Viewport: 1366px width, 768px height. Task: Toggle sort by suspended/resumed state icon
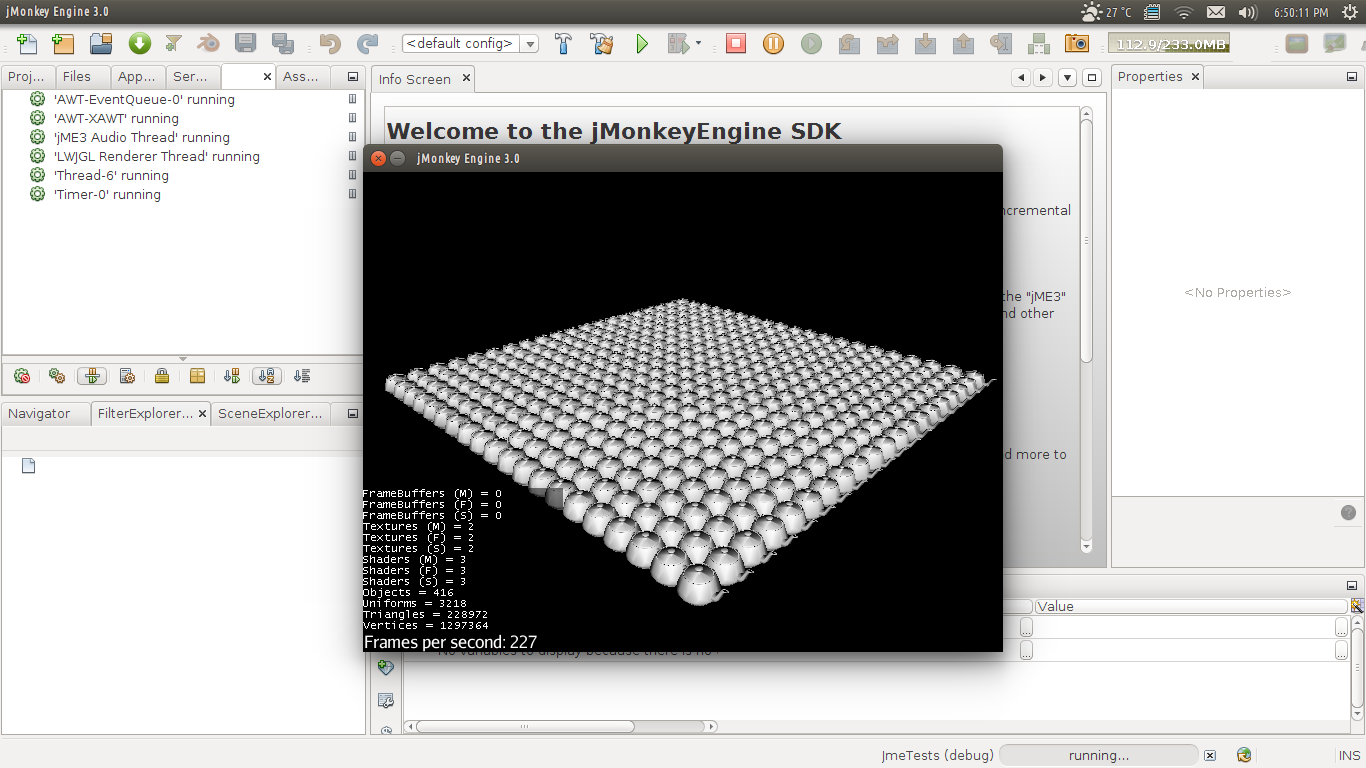pos(232,376)
